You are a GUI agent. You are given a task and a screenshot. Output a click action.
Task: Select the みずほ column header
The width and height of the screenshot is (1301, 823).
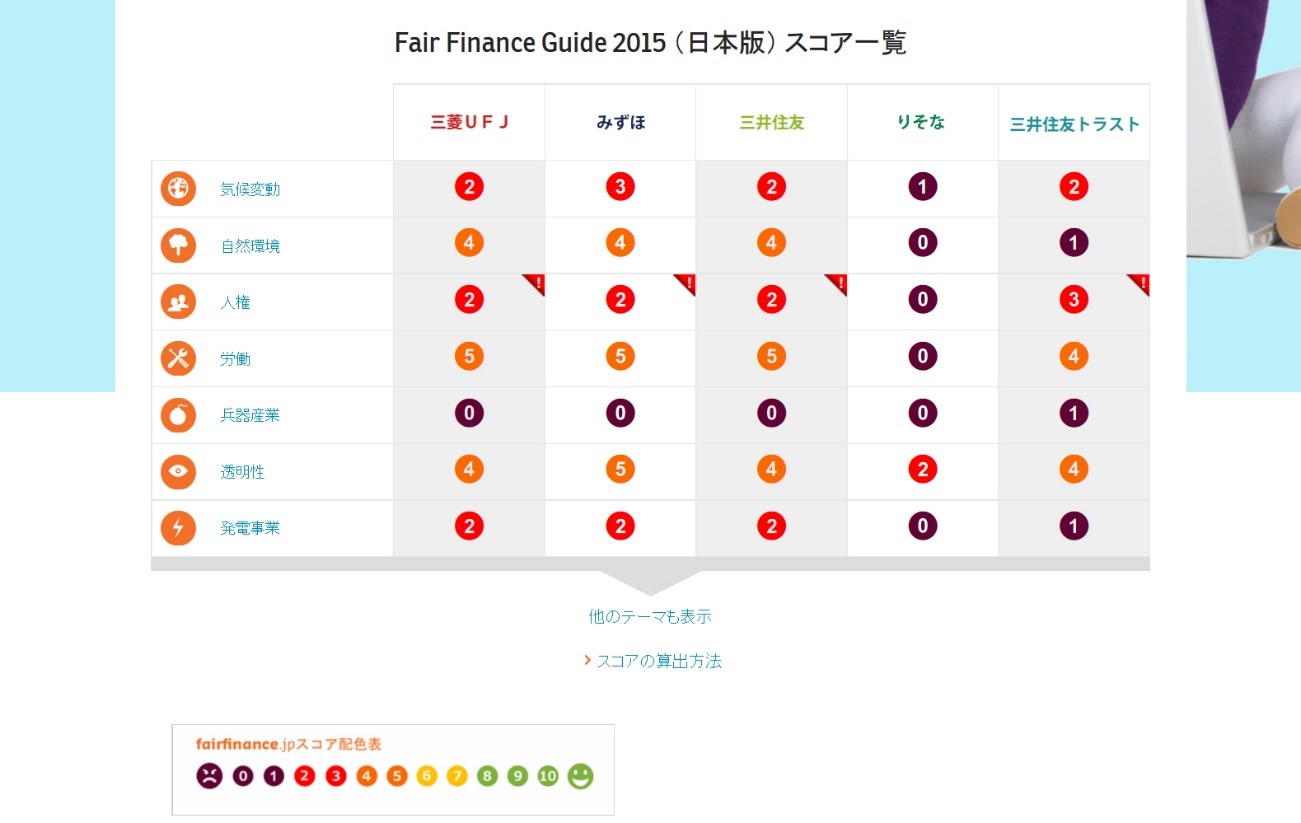[620, 123]
